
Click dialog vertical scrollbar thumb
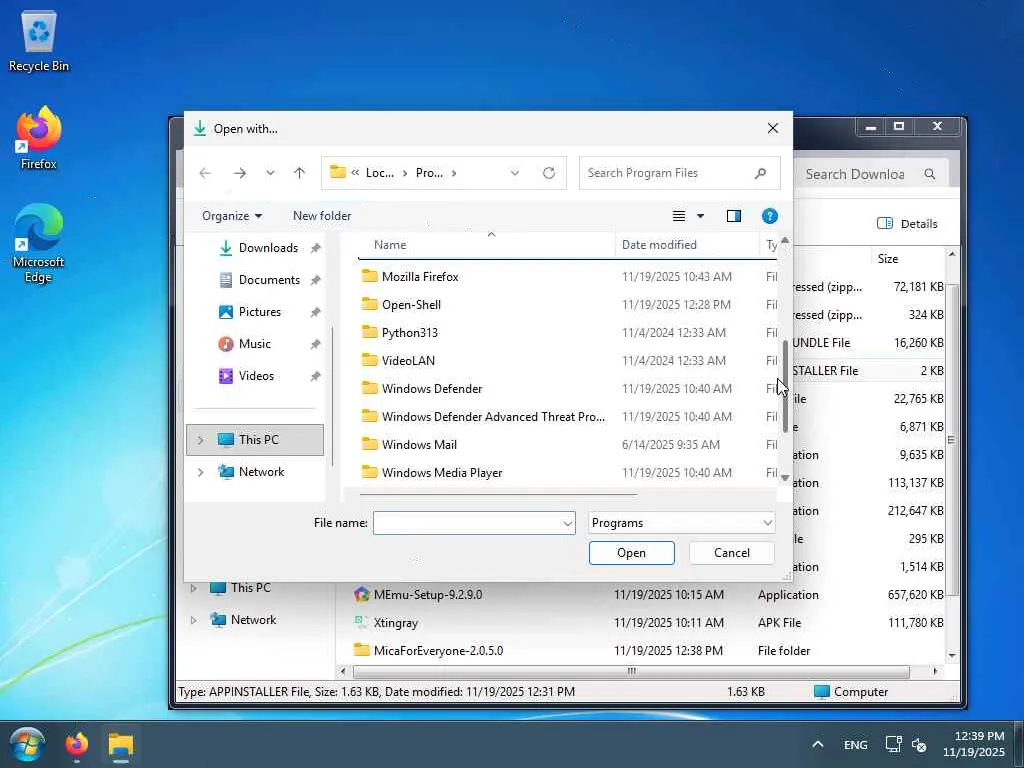pyautogui.click(x=785, y=385)
